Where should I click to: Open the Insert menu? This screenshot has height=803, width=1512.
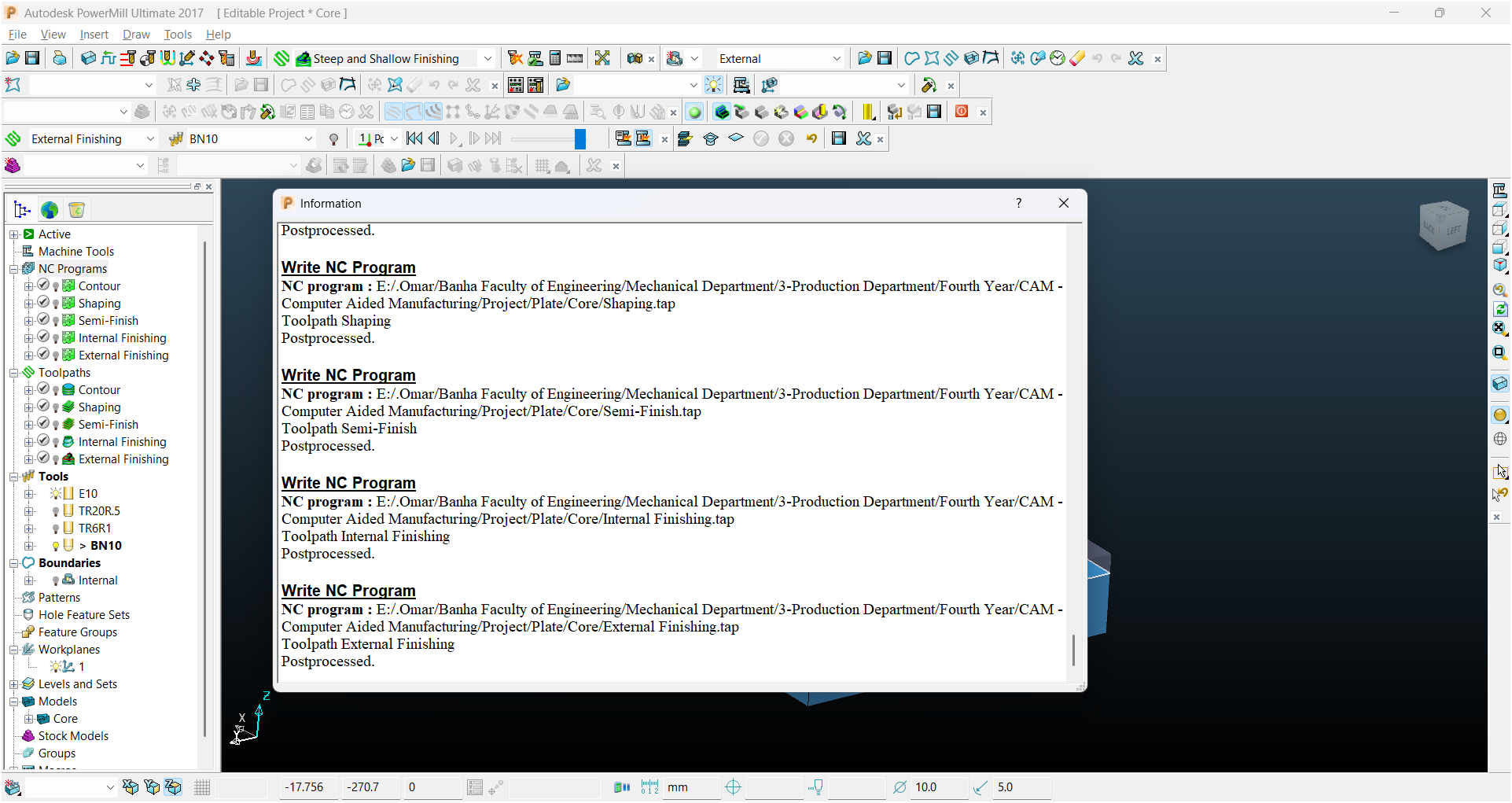click(94, 35)
